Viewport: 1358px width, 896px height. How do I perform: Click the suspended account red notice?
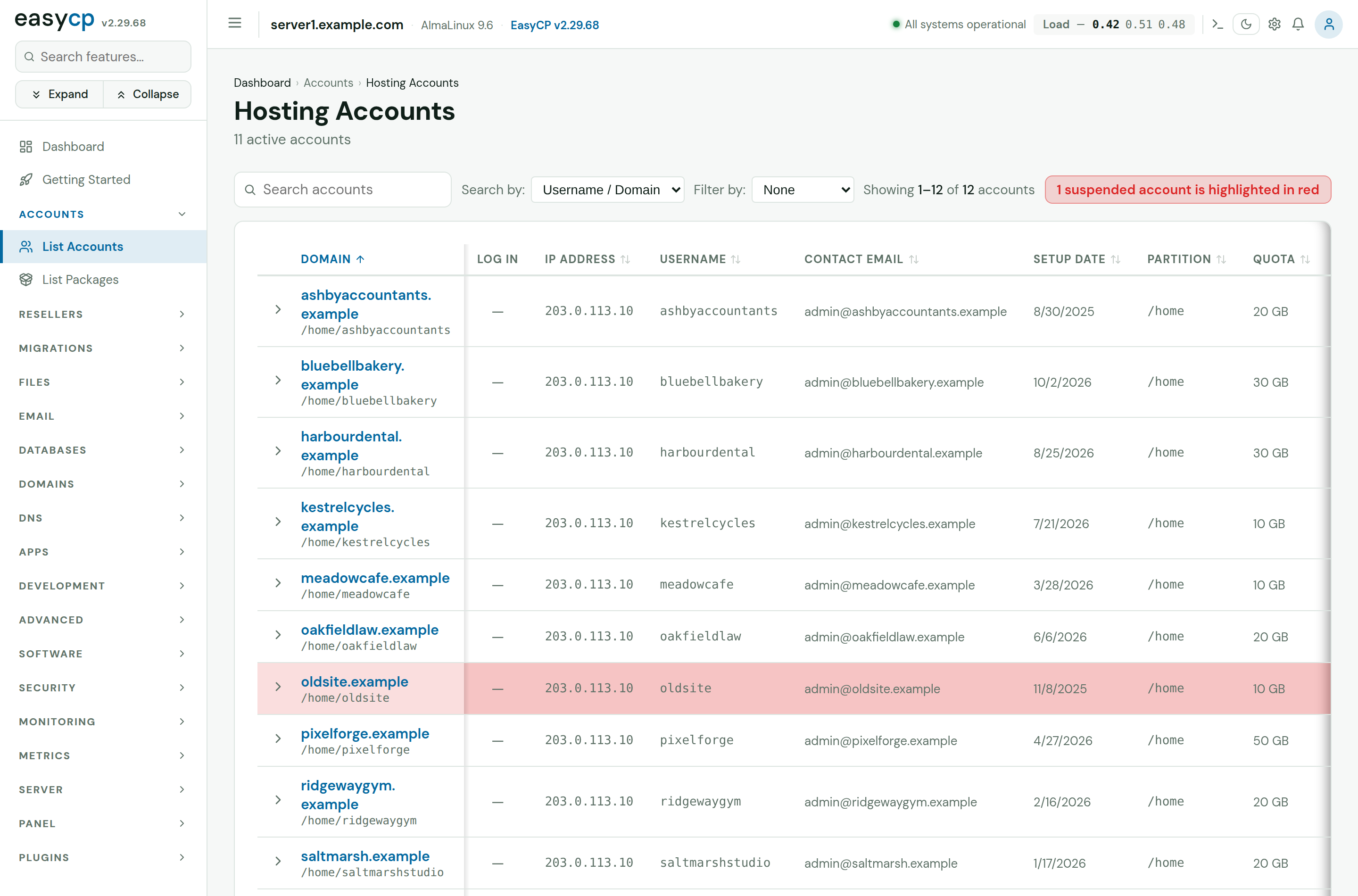pos(1188,190)
